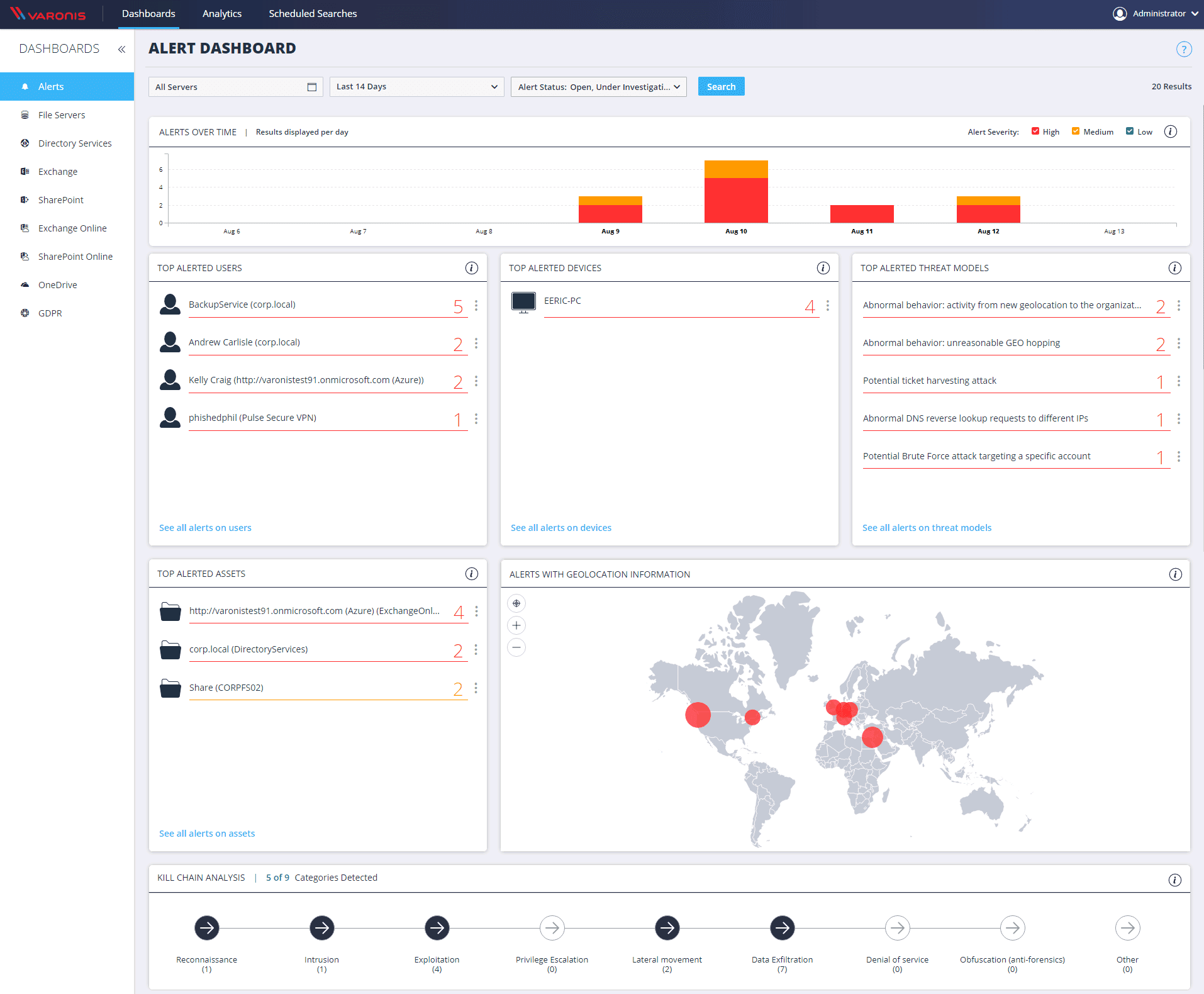Expand the Last 14 Days dropdown
Image resolution: width=1204 pixels, height=994 pixels.
[416, 87]
